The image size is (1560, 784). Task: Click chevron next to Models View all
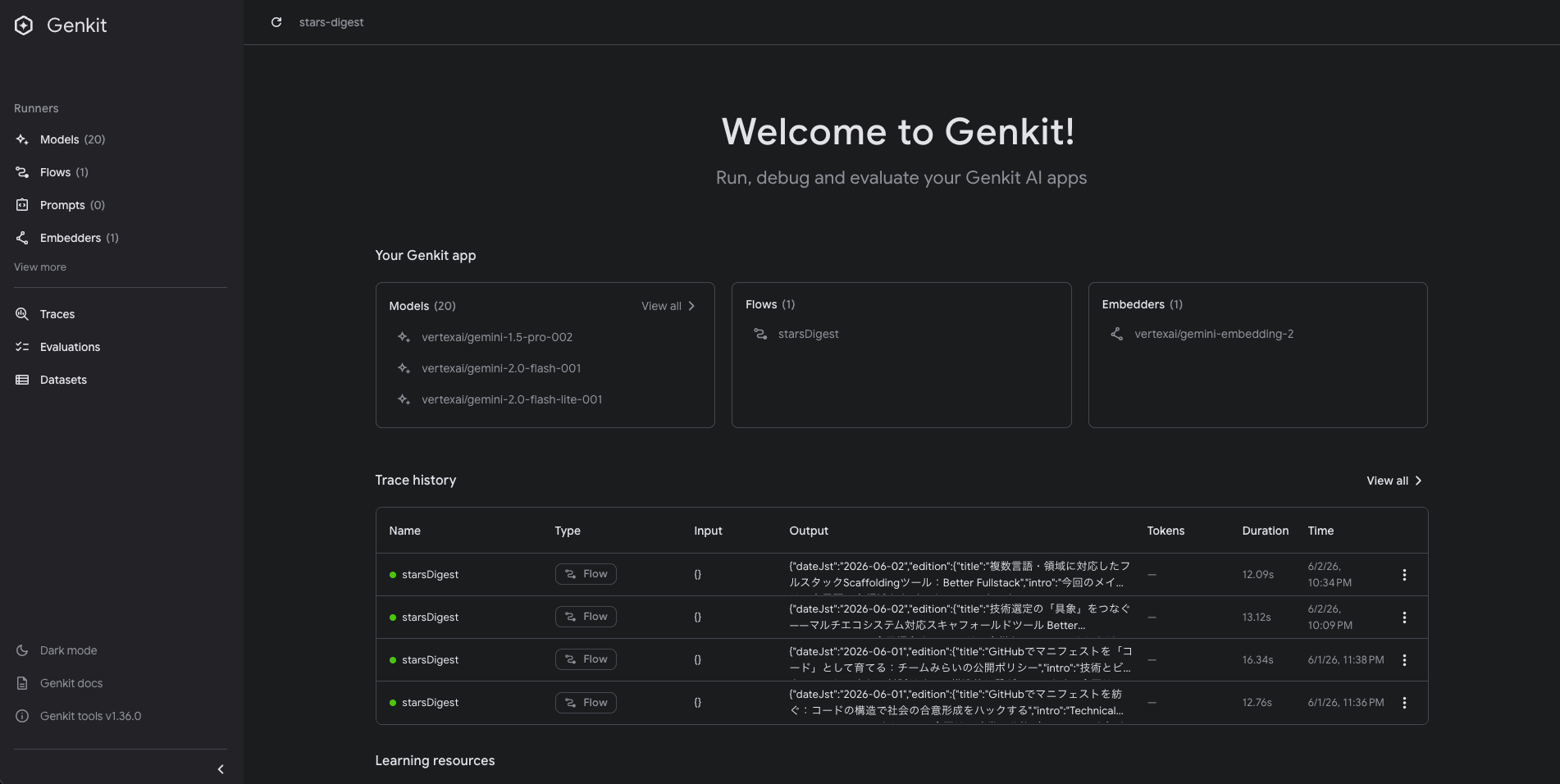coord(691,306)
